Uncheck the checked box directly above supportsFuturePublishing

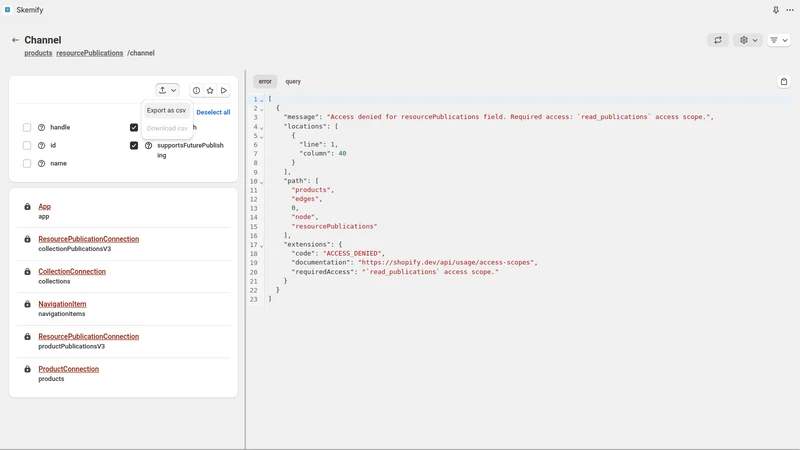pos(134,128)
